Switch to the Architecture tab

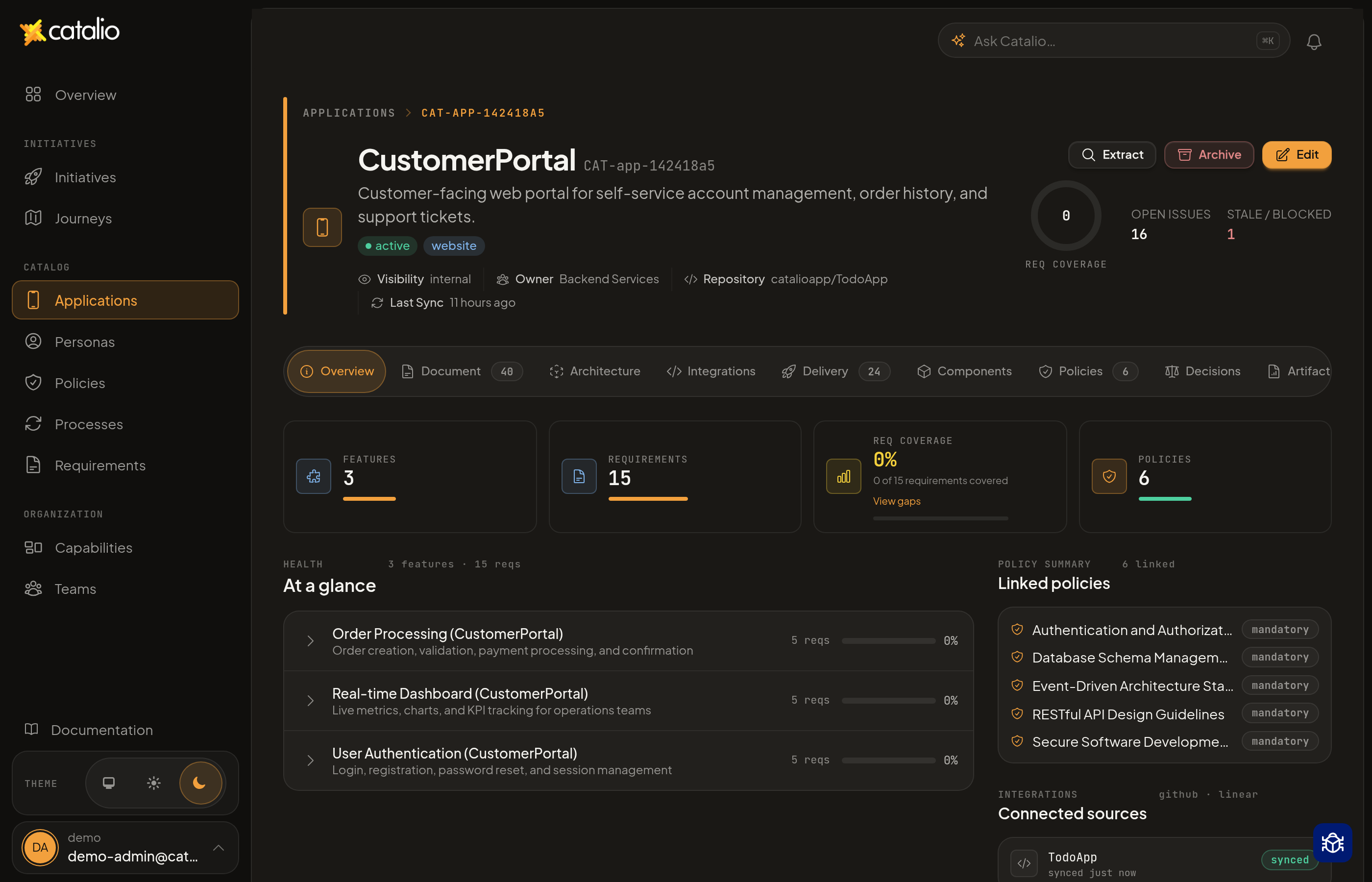594,371
